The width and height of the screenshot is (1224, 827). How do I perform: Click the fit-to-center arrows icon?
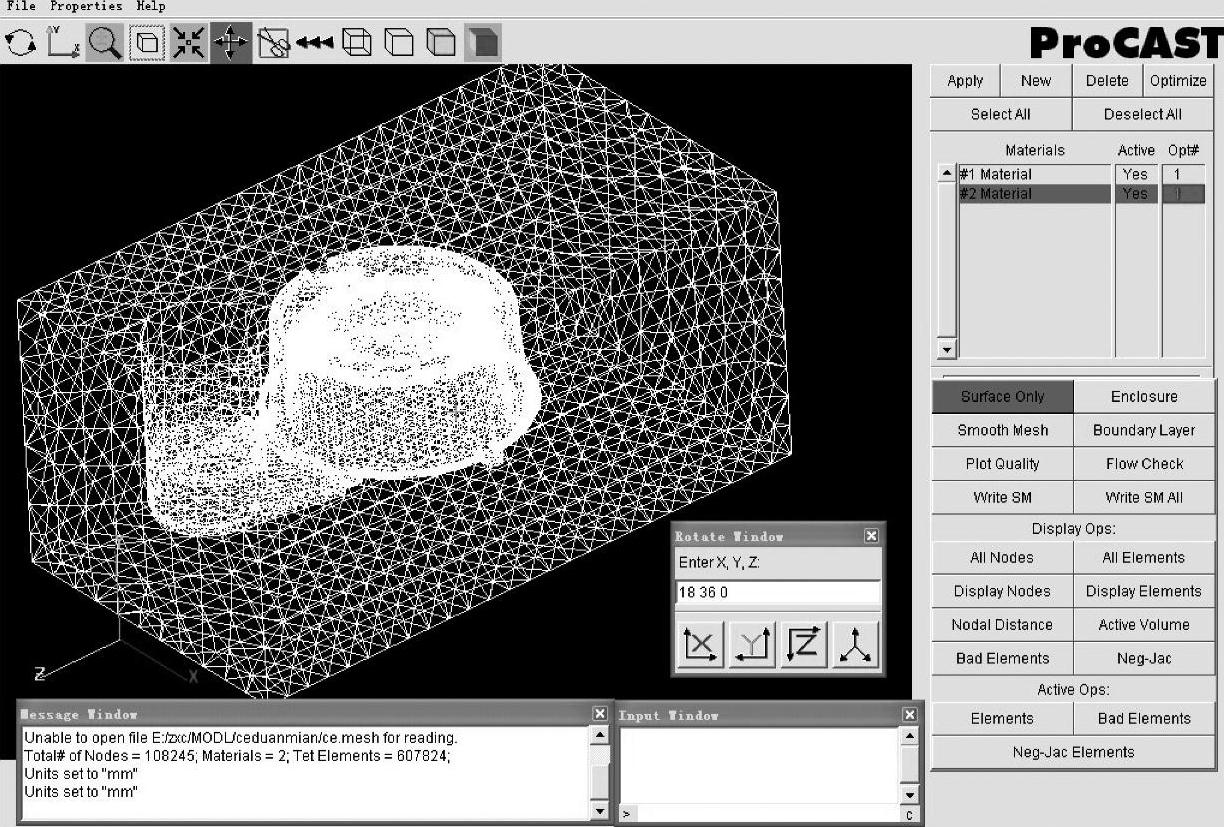189,42
